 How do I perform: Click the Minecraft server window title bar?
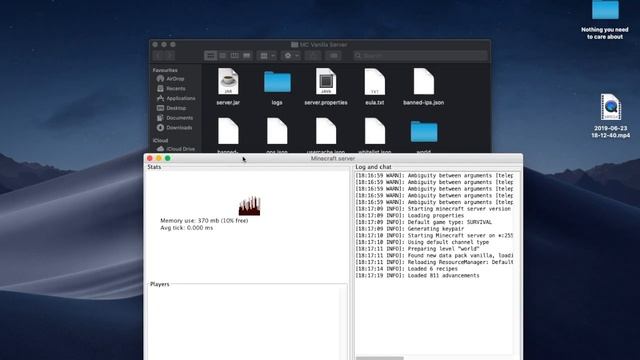click(333, 158)
